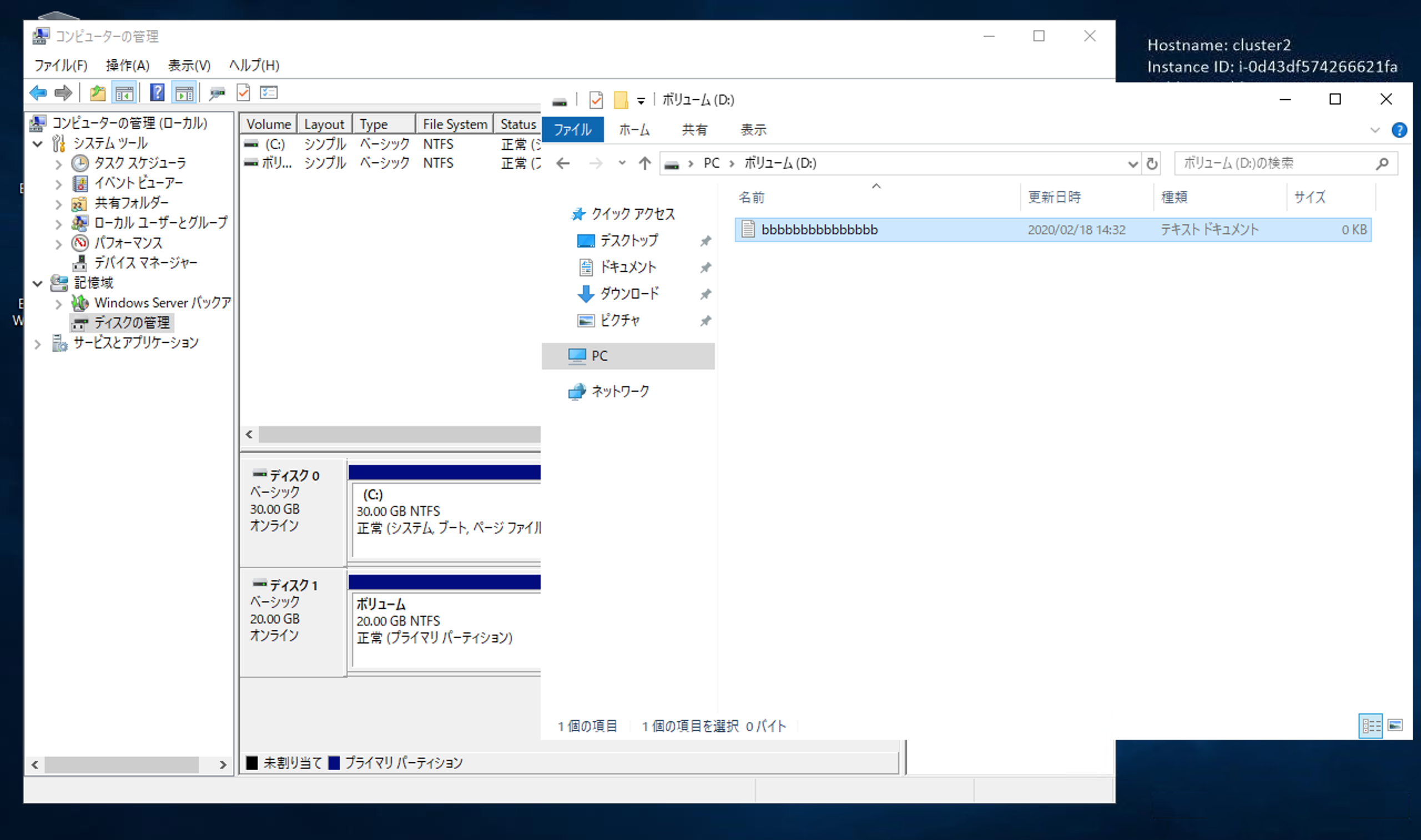The height and width of the screenshot is (840, 1421).
Task: Switch to details view in status bar
Action: [x=1370, y=725]
